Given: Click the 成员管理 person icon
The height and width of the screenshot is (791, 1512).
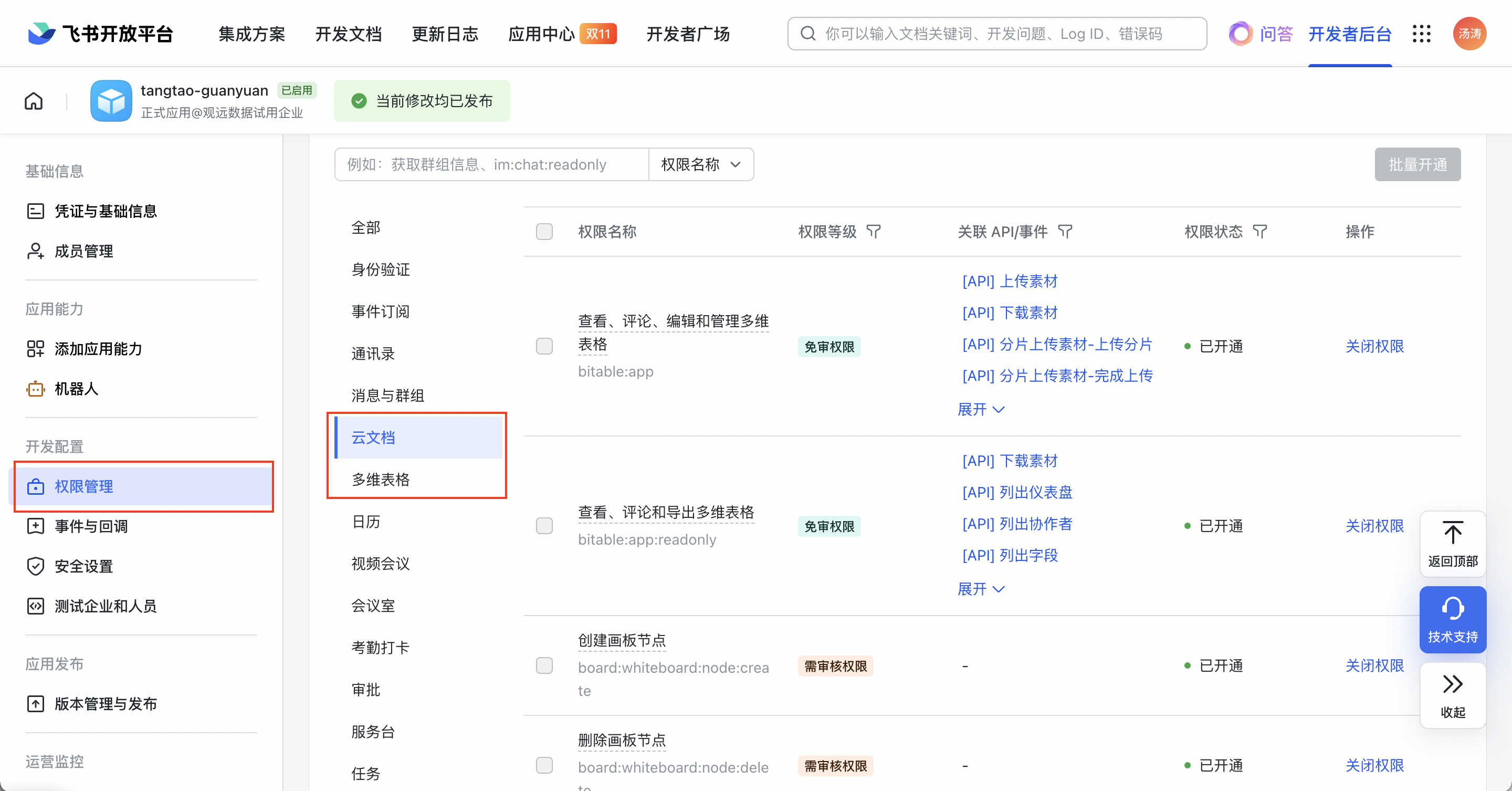Looking at the screenshot, I should click(x=35, y=251).
